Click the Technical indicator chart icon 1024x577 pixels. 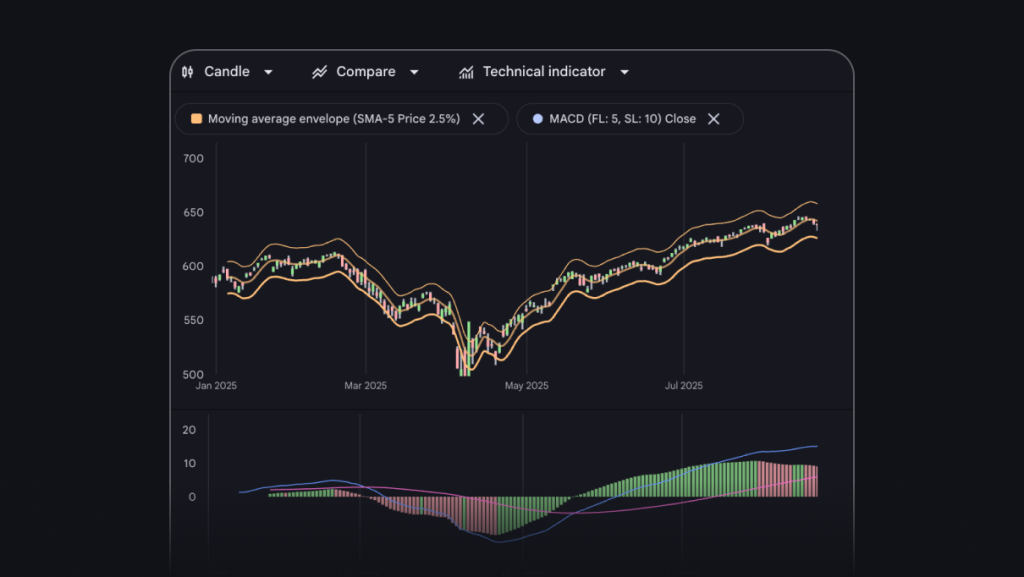coord(466,72)
